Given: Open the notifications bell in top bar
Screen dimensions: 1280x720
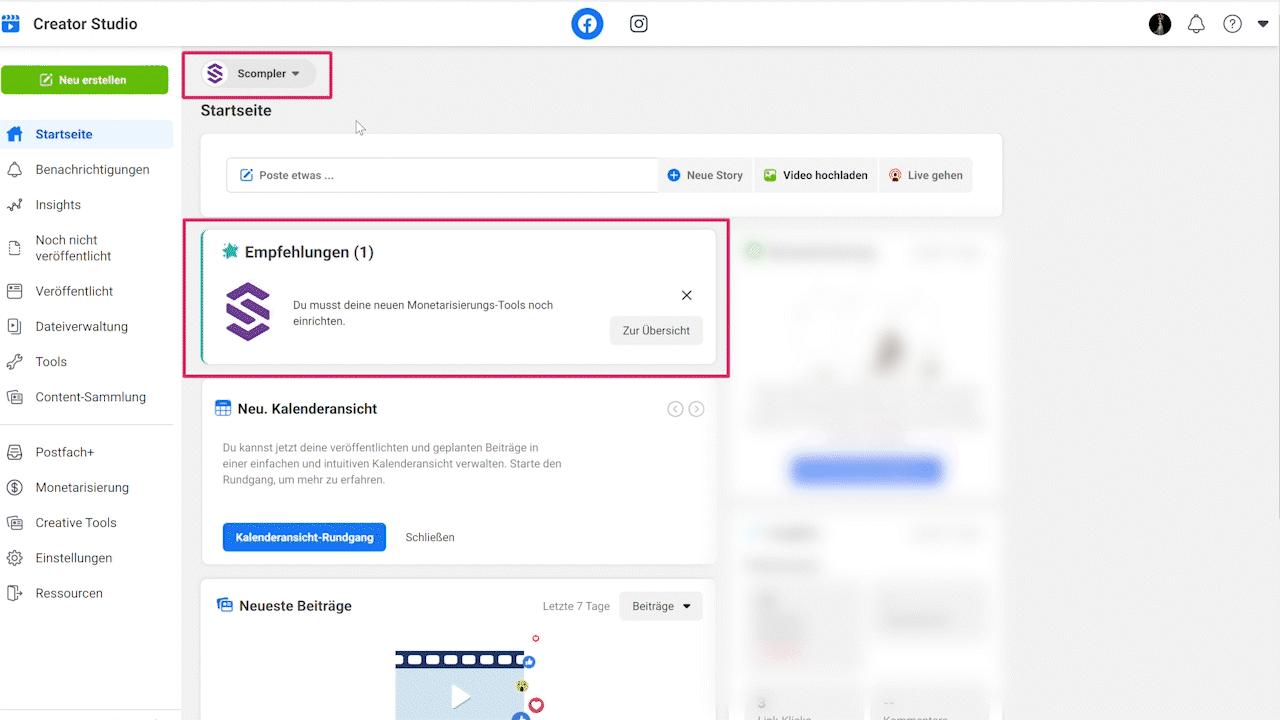Looking at the screenshot, I should coord(1196,24).
